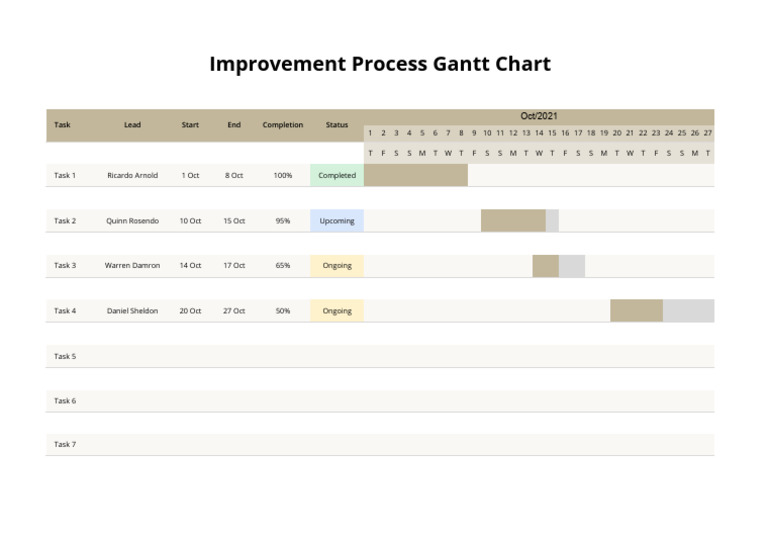This screenshot has width=768, height=543.
Task: Select the green Completed status badge
Action: coord(337,175)
